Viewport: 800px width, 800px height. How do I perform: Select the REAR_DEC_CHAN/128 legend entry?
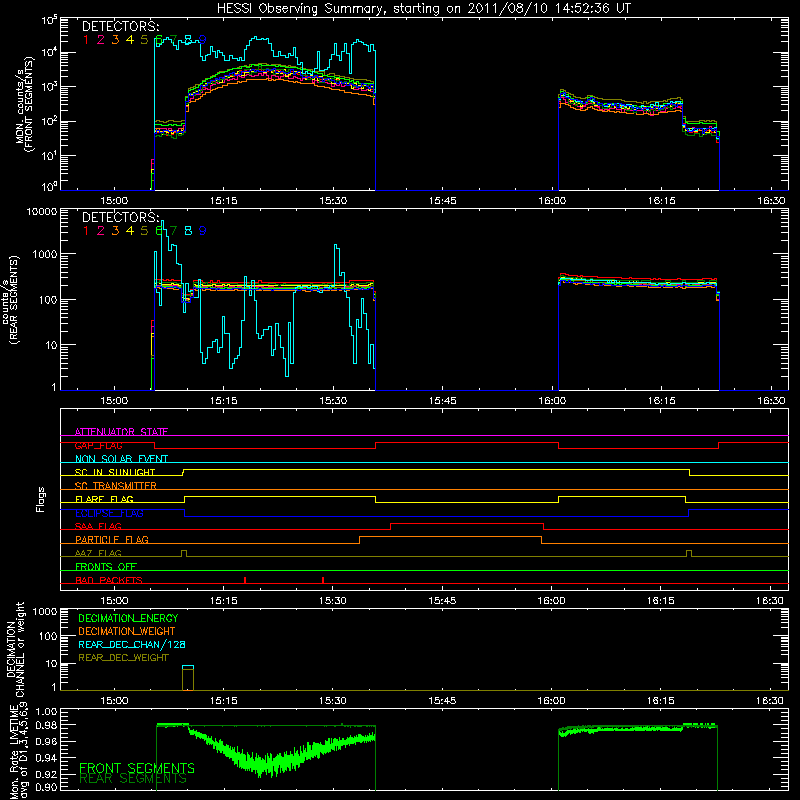(x=132, y=644)
